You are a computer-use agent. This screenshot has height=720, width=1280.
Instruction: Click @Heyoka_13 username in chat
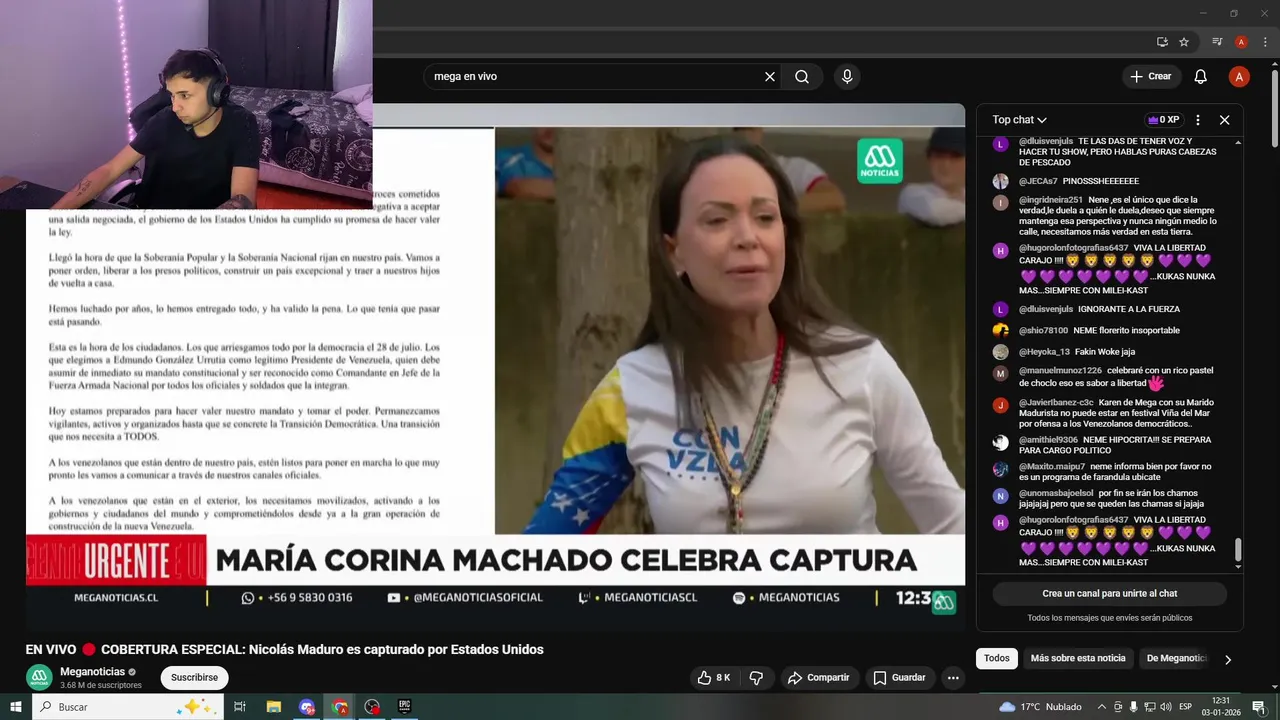pyautogui.click(x=1044, y=352)
